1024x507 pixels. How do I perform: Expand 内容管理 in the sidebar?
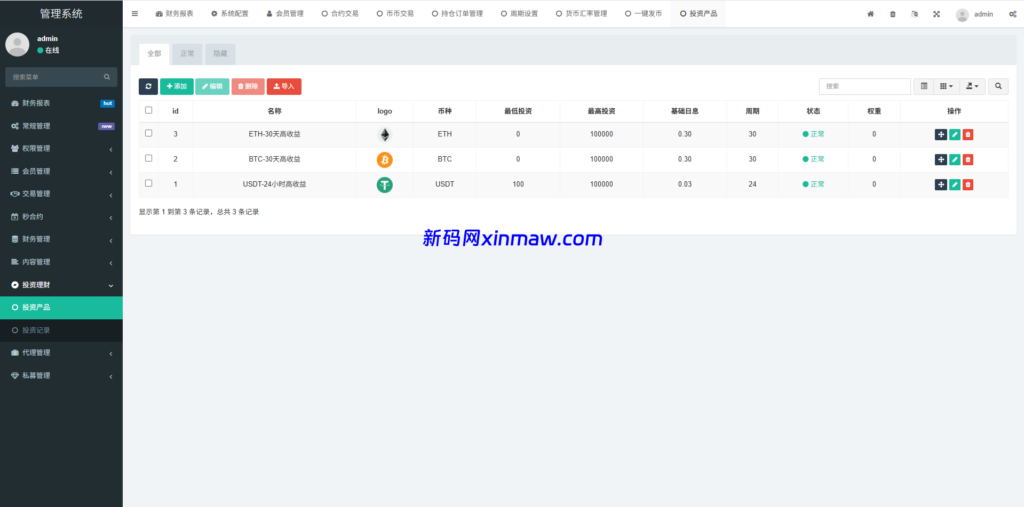pos(61,262)
